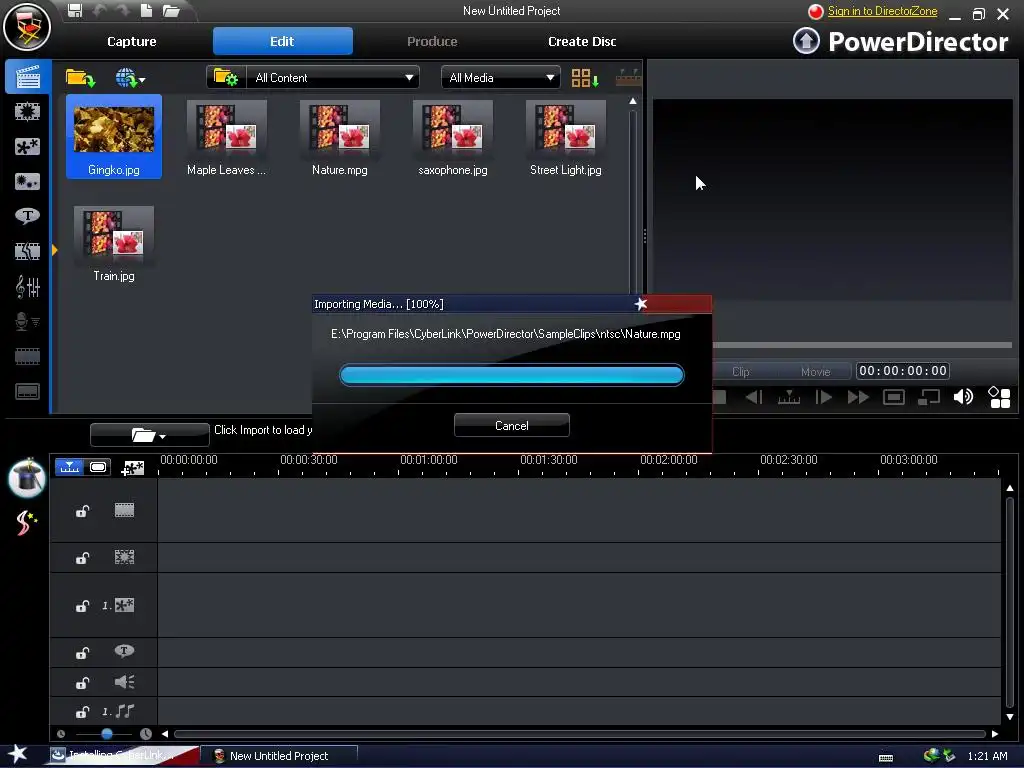Select the Gingko.jpg thumbnail
Screen dimensions: 1024x768
click(x=114, y=136)
